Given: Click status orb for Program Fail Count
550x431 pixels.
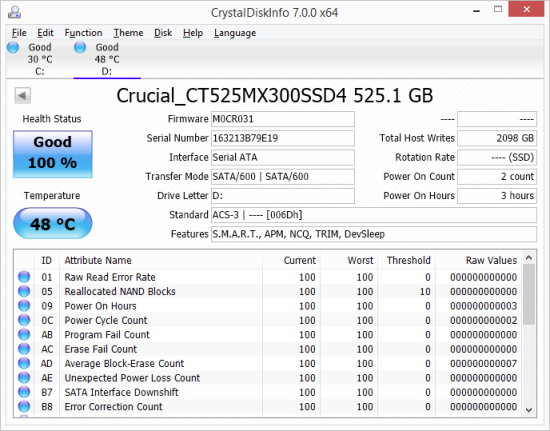Looking at the screenshot, I should pos(24,334).
